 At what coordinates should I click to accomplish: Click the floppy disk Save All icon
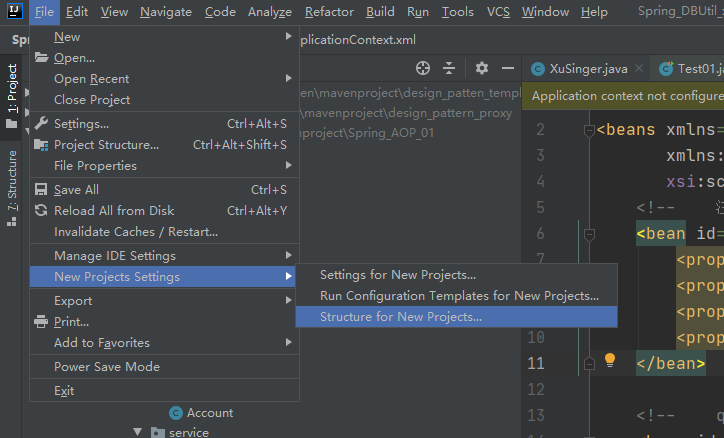[41, 189]
